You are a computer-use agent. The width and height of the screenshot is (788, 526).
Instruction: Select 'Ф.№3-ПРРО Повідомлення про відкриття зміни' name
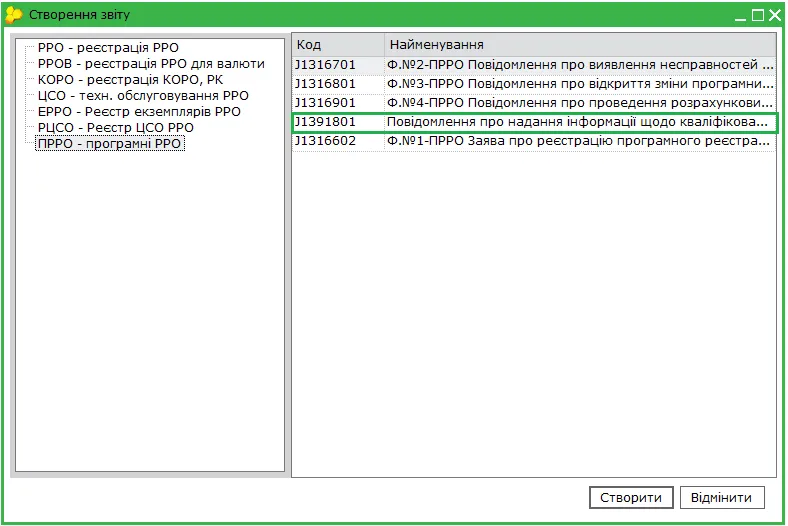click(580, 84)
